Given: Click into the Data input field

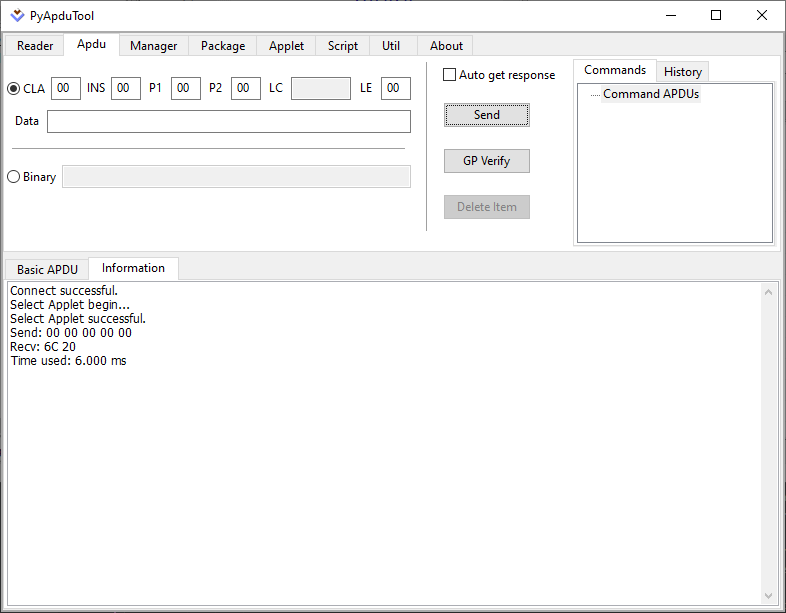Looking at the screenshot, I should tap(228, 121).
